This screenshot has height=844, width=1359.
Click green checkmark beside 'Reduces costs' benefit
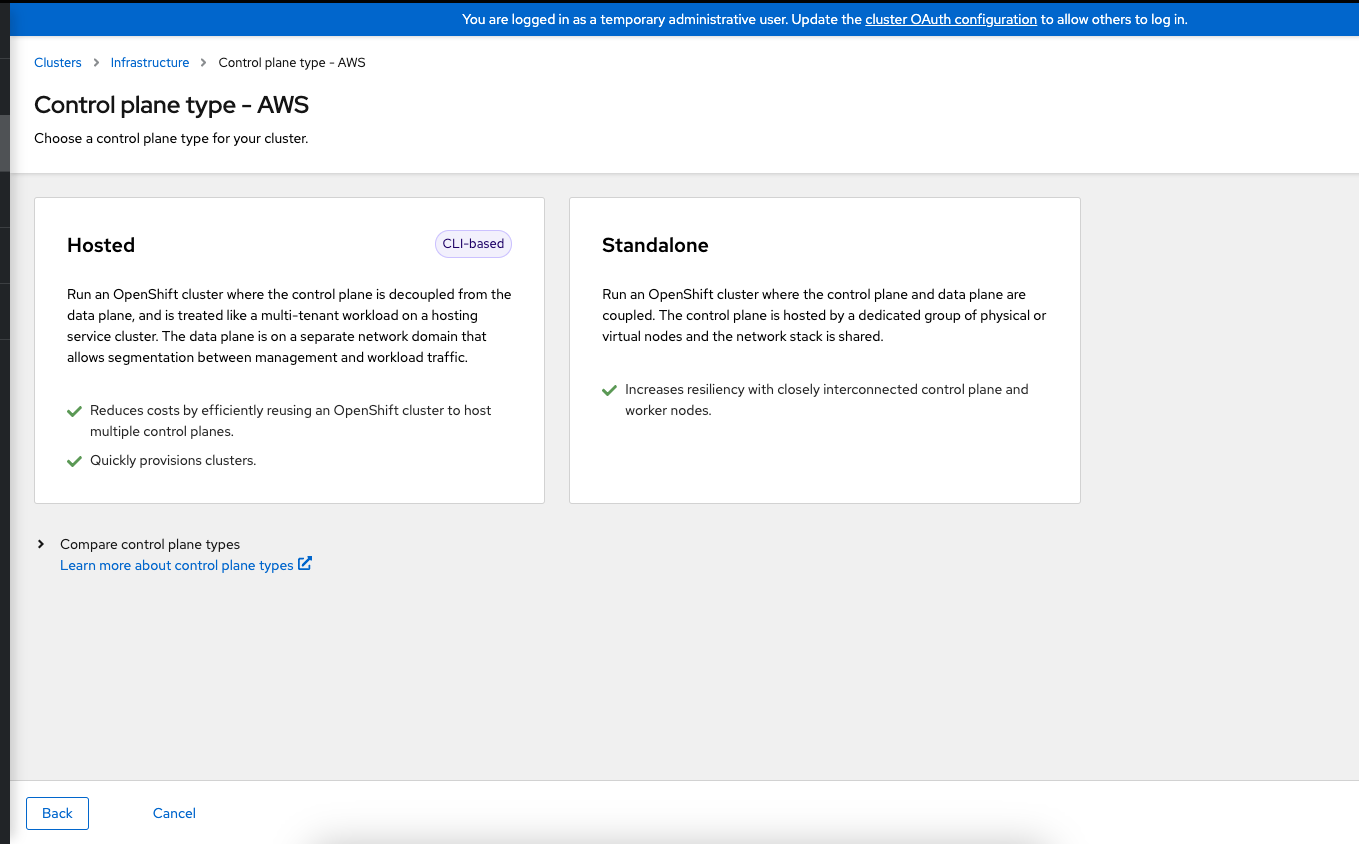[74, 411]
